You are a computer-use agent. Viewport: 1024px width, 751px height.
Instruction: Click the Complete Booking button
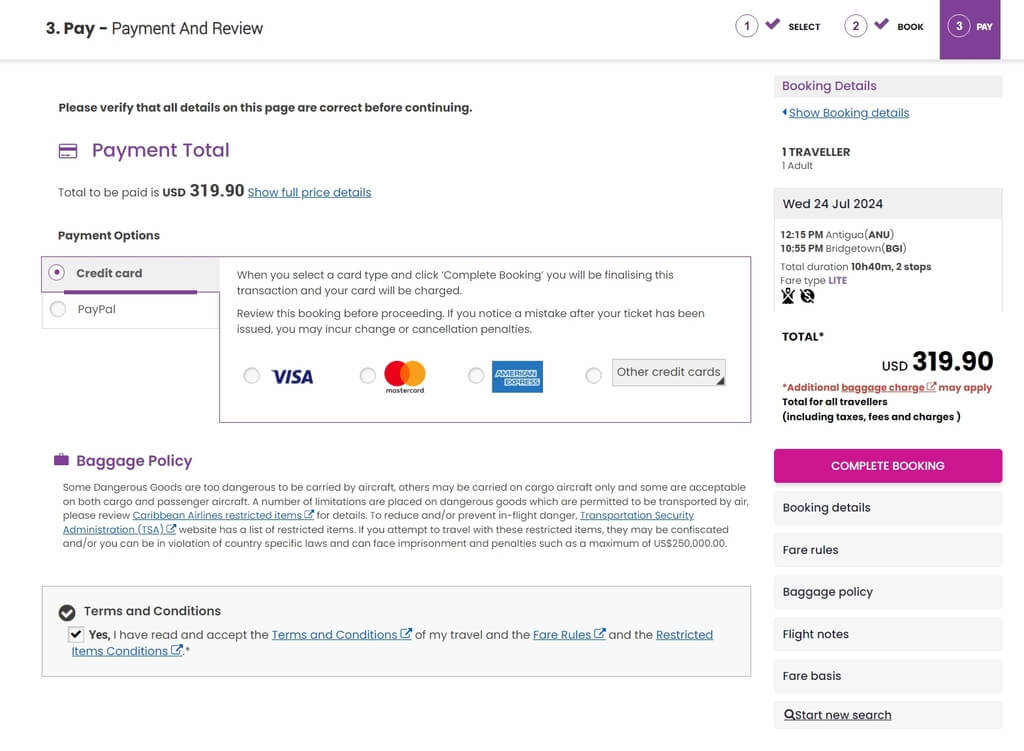(888, 466)
